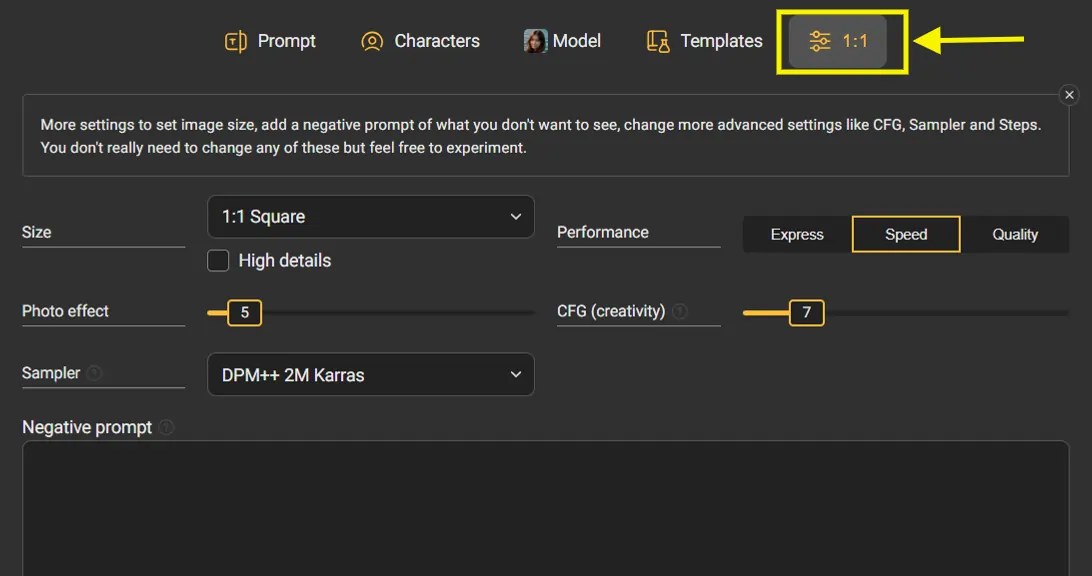Keep Speed selected under Performance
Screen dimensions: 1092x576
pyautogui.click(x=905, y=234)
